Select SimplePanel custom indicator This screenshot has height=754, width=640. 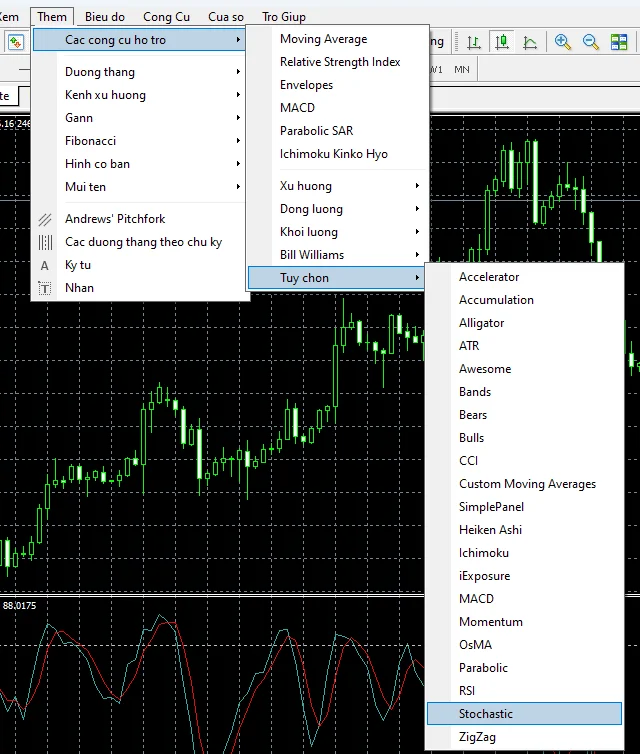(524, 507)
